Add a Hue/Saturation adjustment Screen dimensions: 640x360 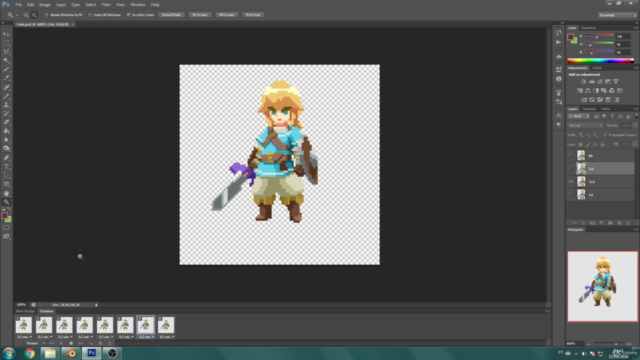click(x=580, y=91)
